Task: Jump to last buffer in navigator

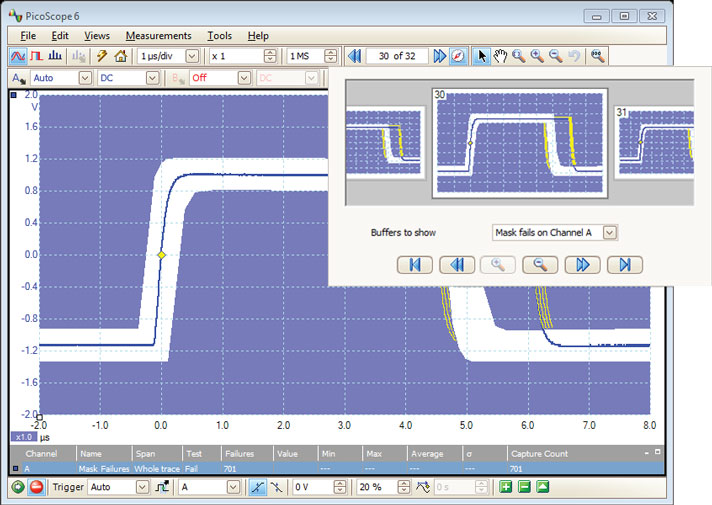Action: (x=624, y=265)
